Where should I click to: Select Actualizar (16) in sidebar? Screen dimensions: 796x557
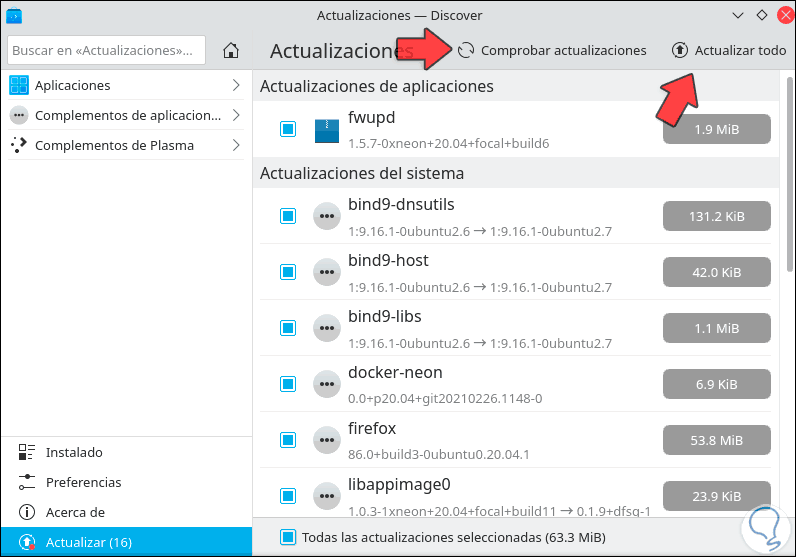(126, 542)
